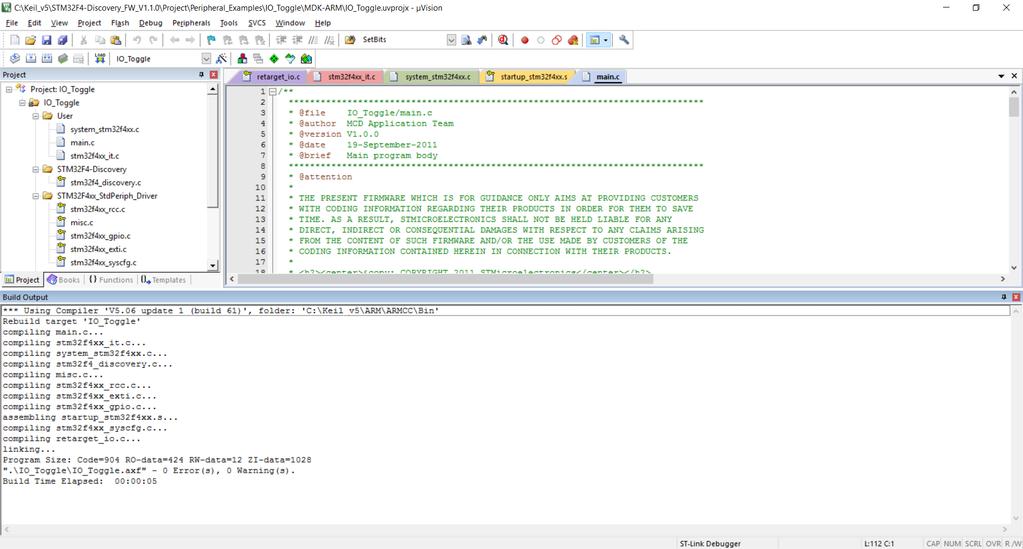Screen dimensions: 1023x549
Task: Collapse the User folder in project tree
Action: point(35,116)
